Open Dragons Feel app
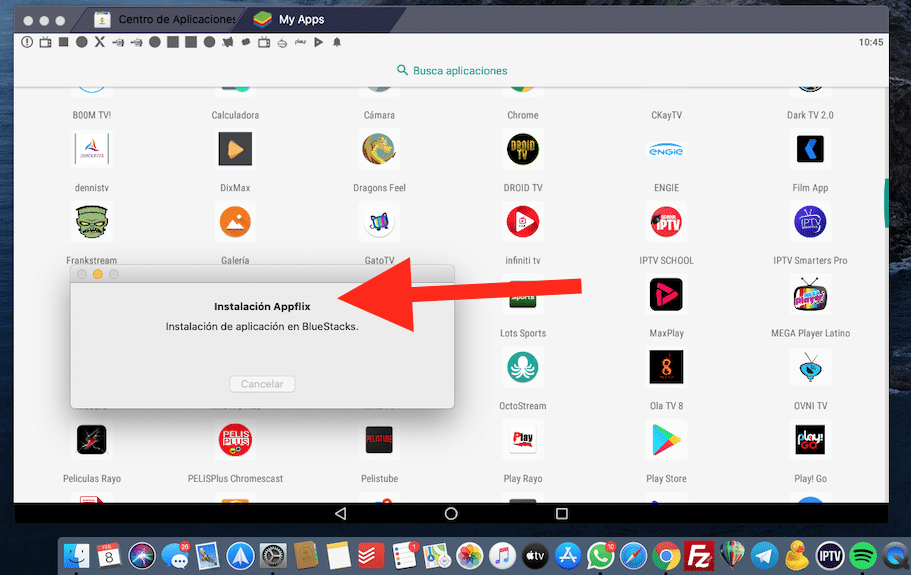911x575 pixels. pos(379,149)
